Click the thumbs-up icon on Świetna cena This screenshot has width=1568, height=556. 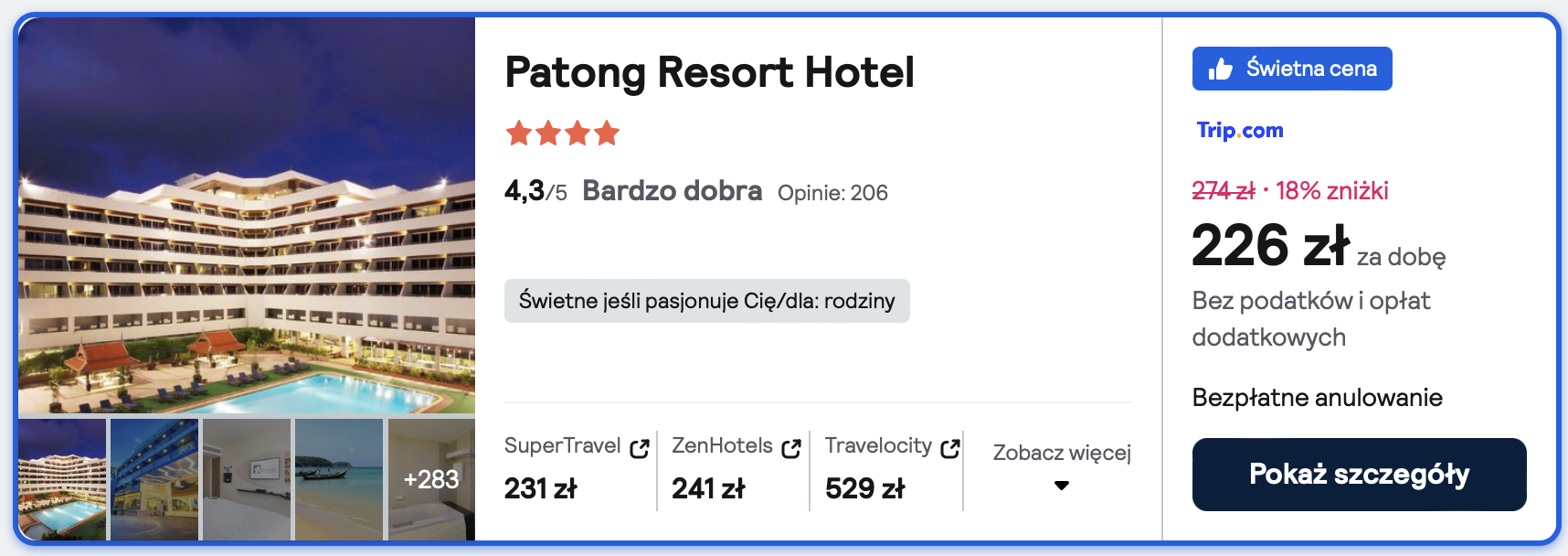click(x=1221, y=69)
